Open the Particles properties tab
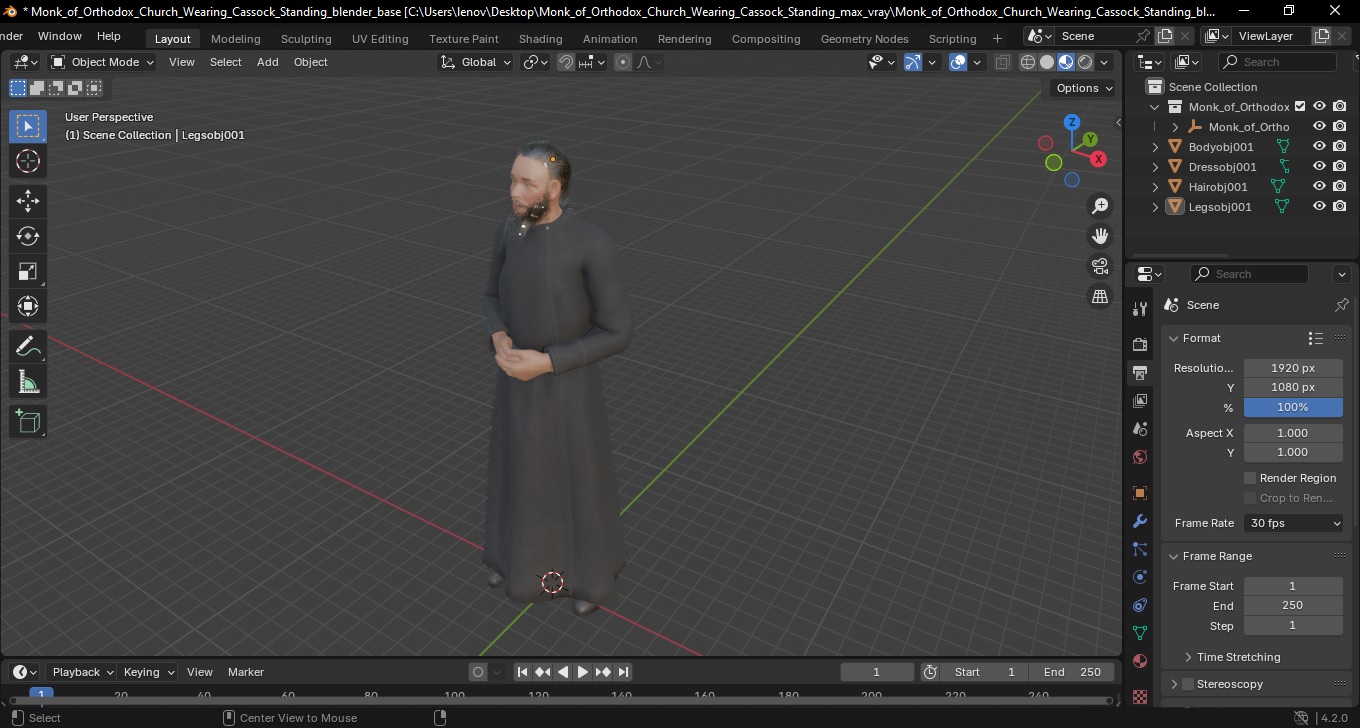The image size is (1360, 728). (x=1140, y=549)
